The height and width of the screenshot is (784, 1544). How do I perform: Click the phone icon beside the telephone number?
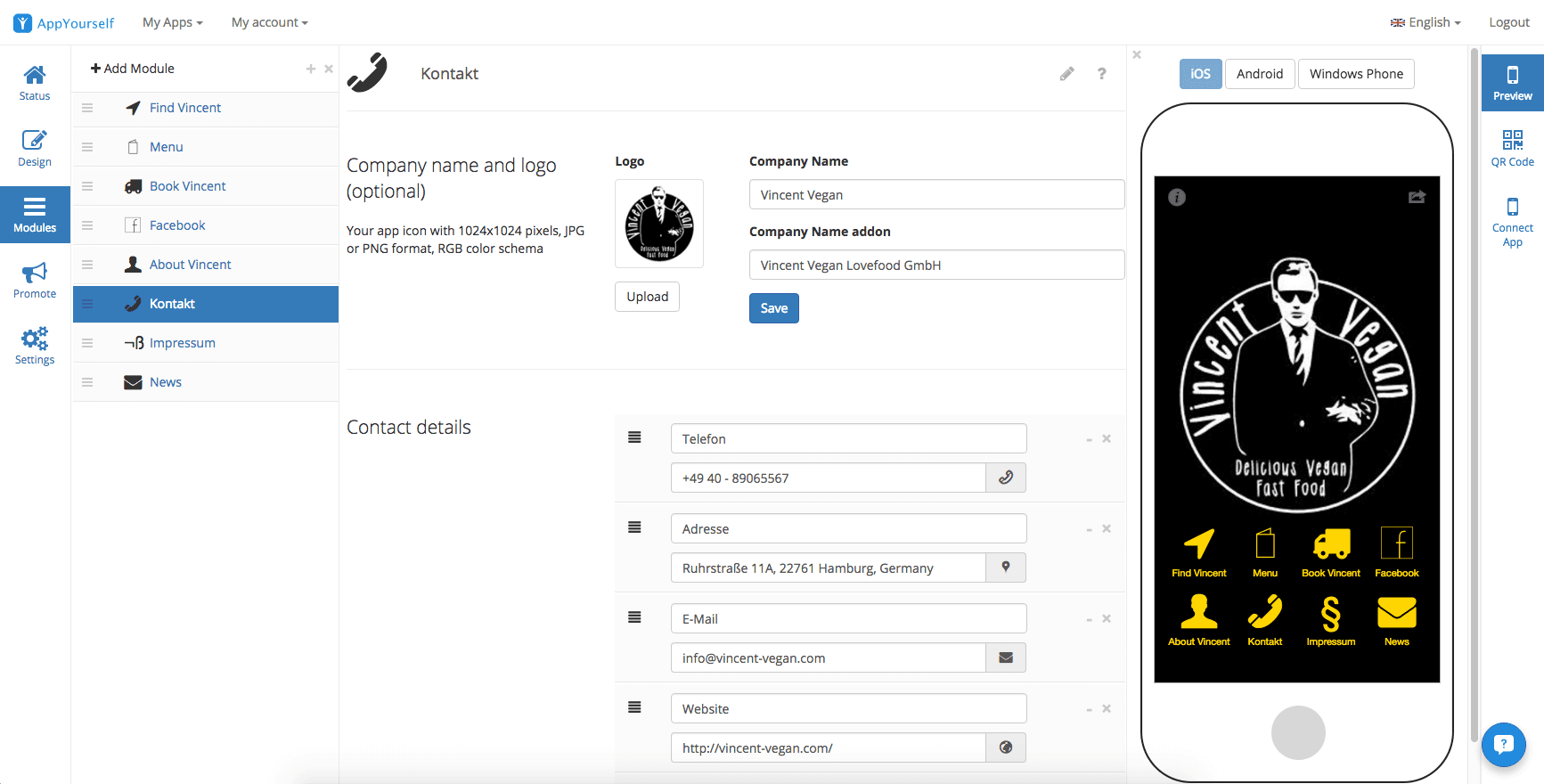pyautogui.click(x=1006, y=478)
